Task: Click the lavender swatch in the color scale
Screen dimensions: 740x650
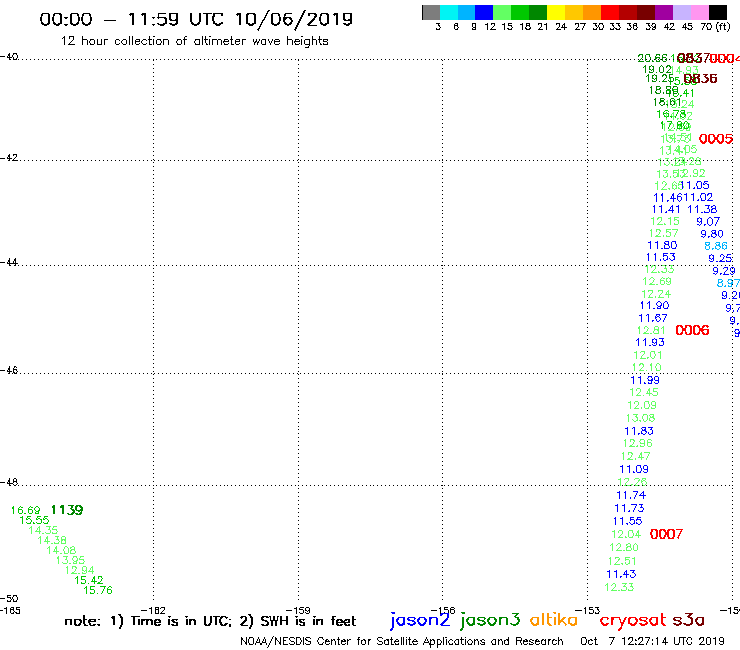Action: point(682,12)
